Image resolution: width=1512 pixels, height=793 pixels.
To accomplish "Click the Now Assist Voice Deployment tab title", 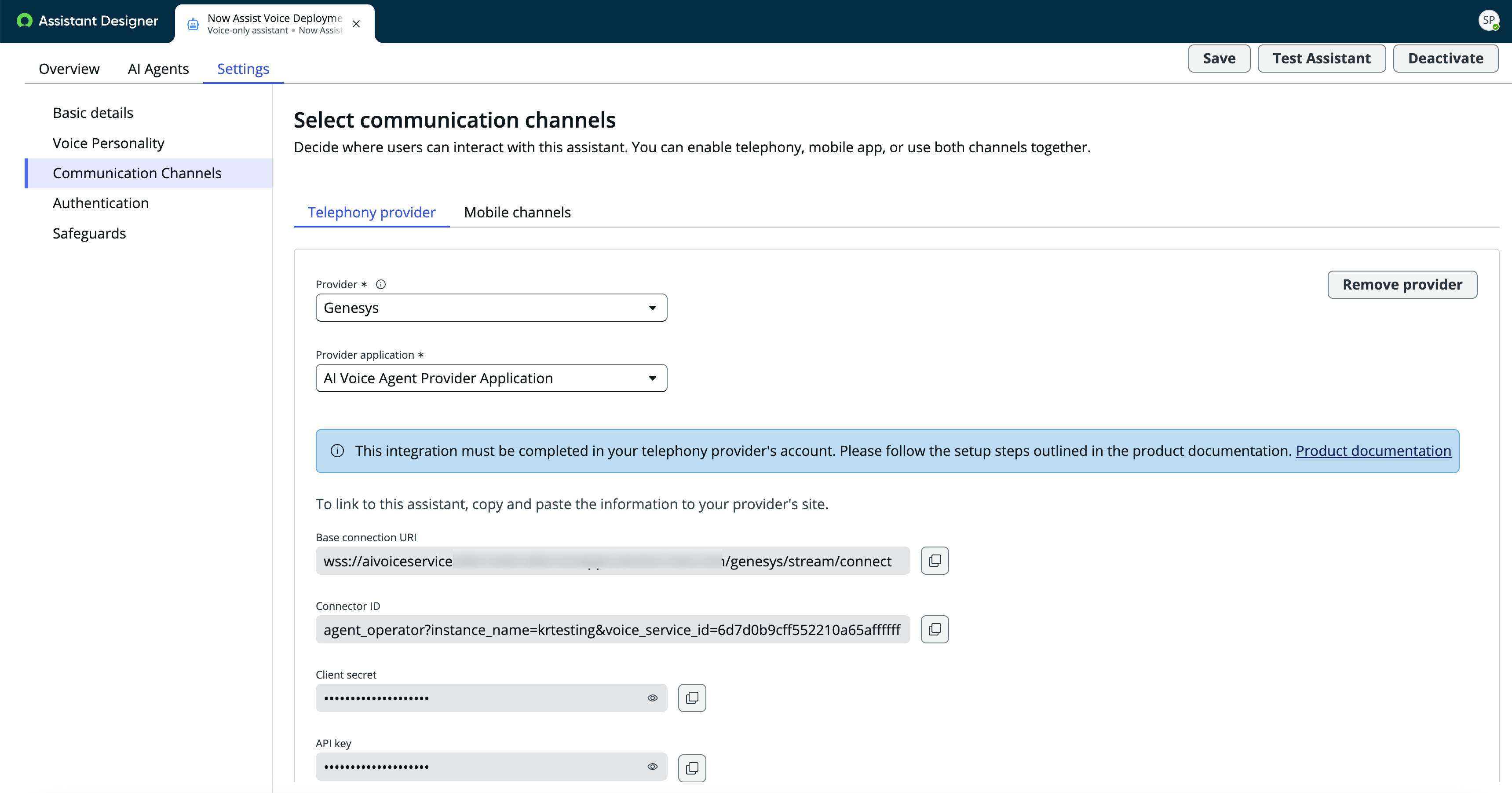I will tap(275, 18).
